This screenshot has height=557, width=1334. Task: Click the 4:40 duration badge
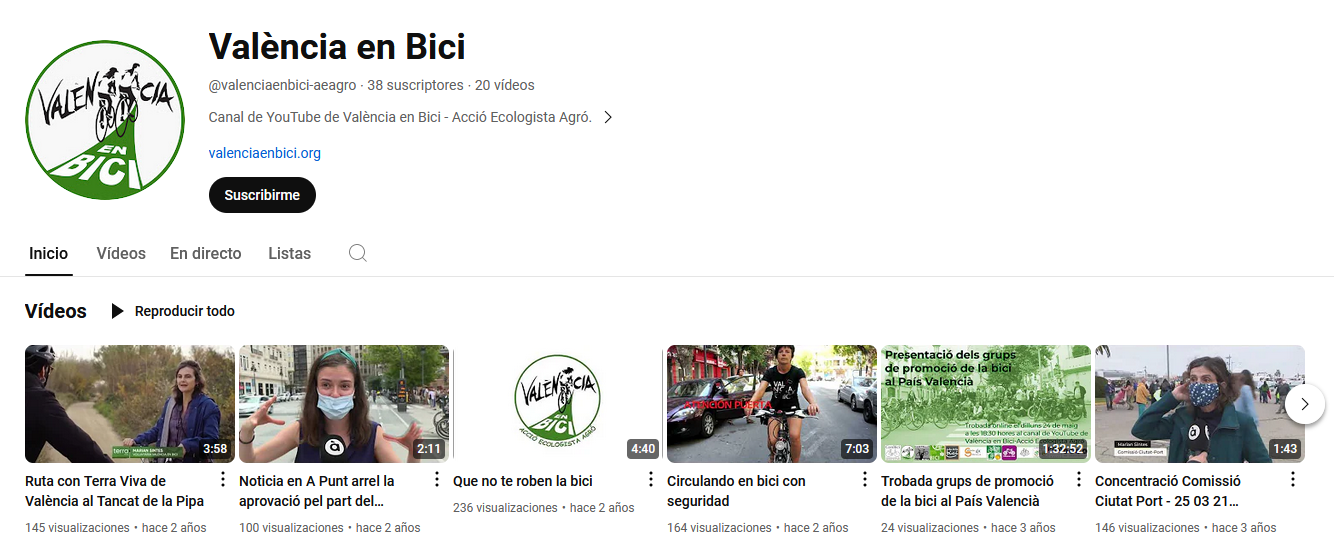643,449
